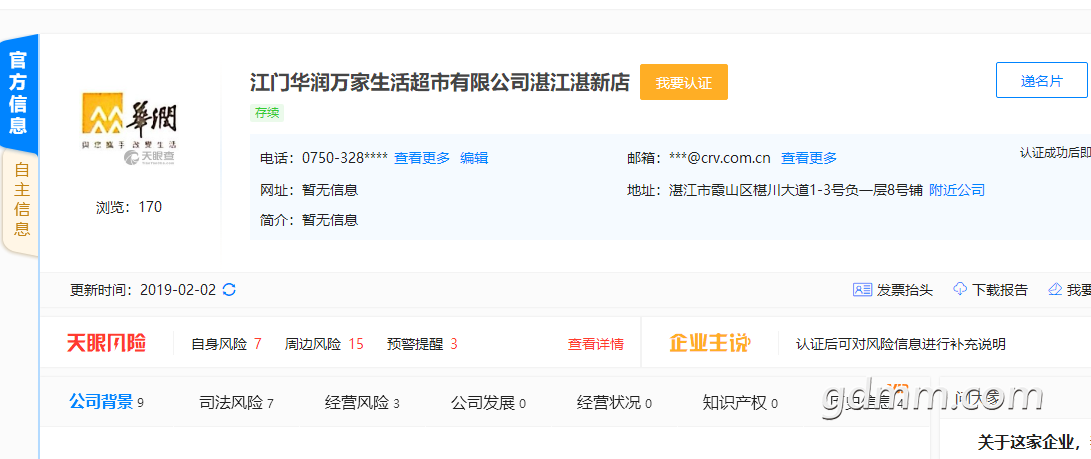Click the 发票抬头 link
This screenshot has width=1091, height=459.
click(x=905, y=290)
